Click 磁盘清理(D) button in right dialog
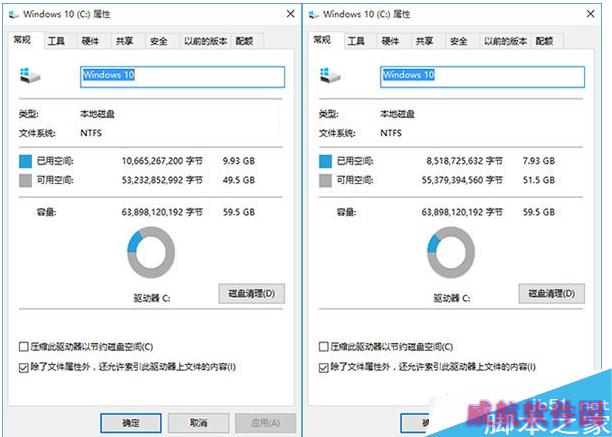Screen dimensions: 612x437 pyautogui.click(x=552, y=293)
